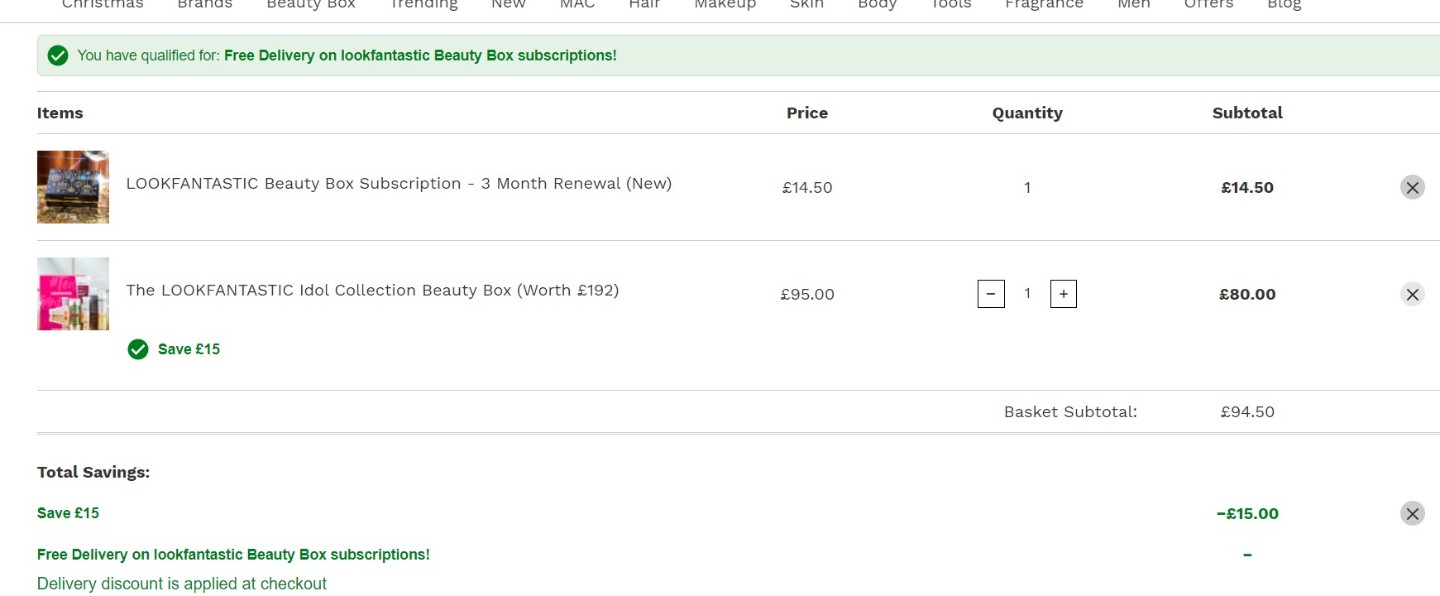The image size is (1440, 596).
Task: Click the green checkmark in qualification banner
Action: [58, 55]
